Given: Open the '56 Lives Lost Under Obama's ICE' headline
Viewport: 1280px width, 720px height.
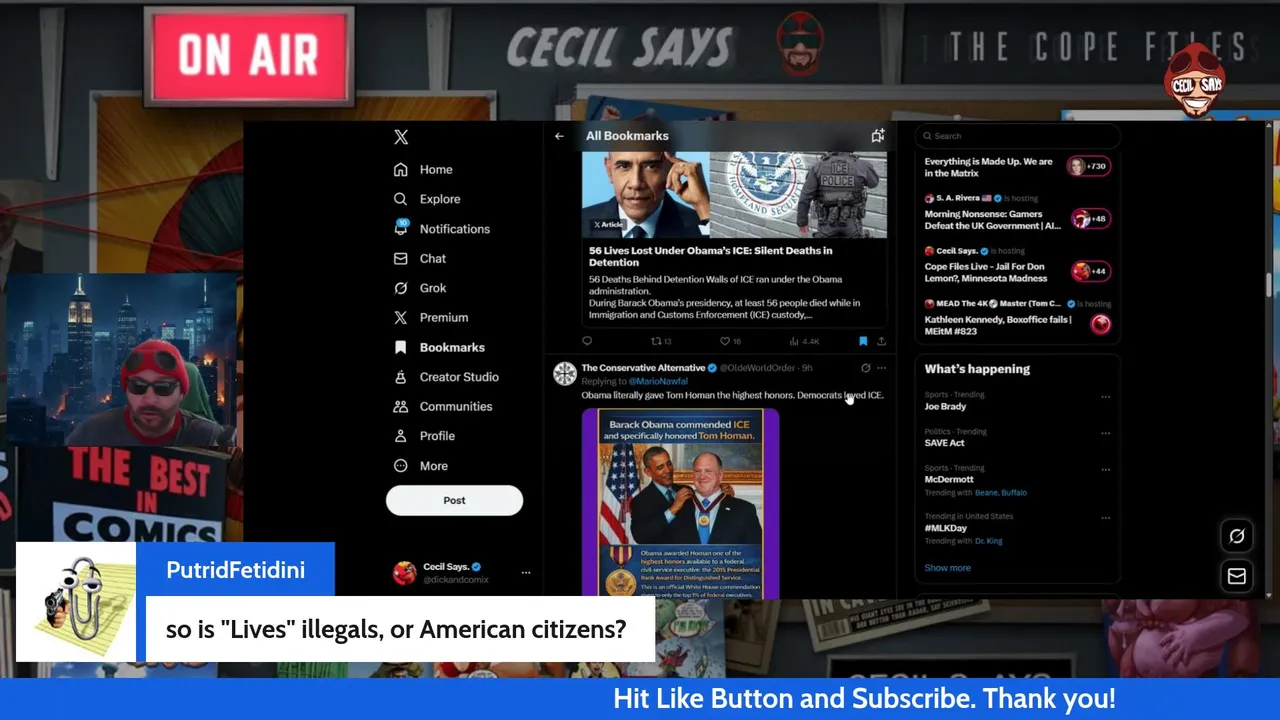Looking at the screenshot, I should pos(710,256).
